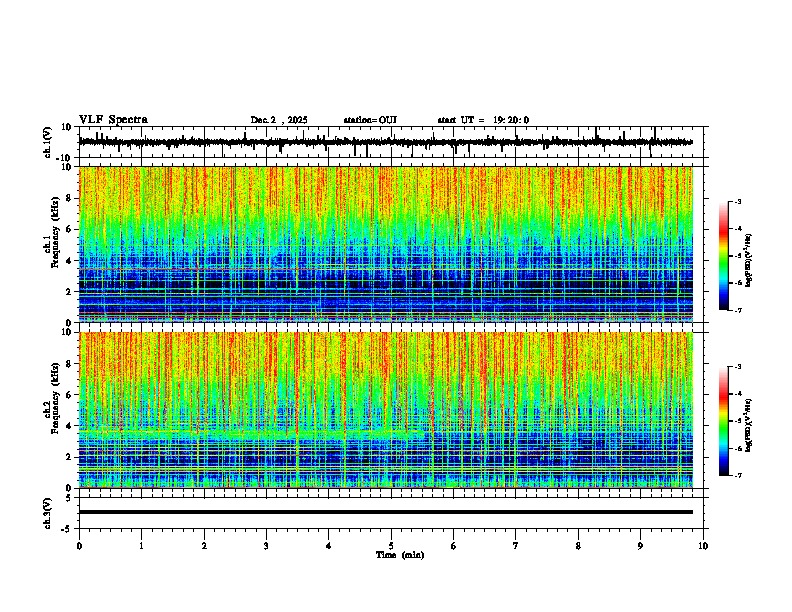Screen dimensions: 792x612
Task: Click the "ch.1(V)" waveform axis label
Action: coord(47,143)
